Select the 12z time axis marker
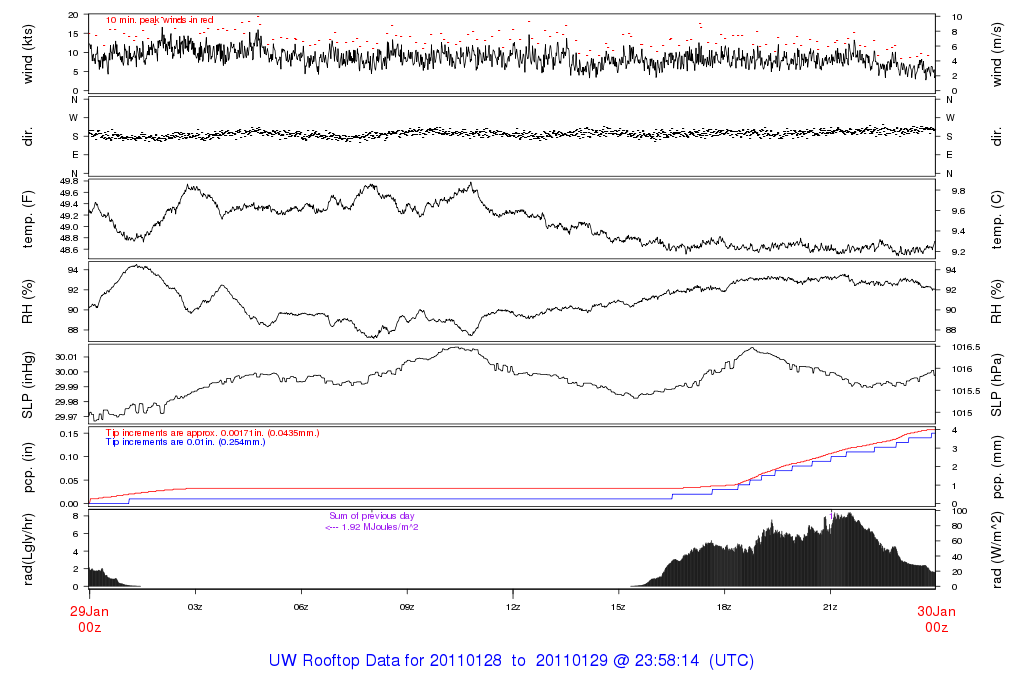1024x700 pixels. [x=513, y=607]
